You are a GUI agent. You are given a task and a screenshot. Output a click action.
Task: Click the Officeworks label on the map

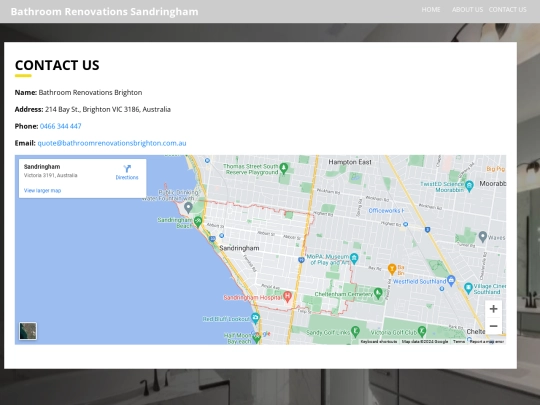tap(386, 210)
